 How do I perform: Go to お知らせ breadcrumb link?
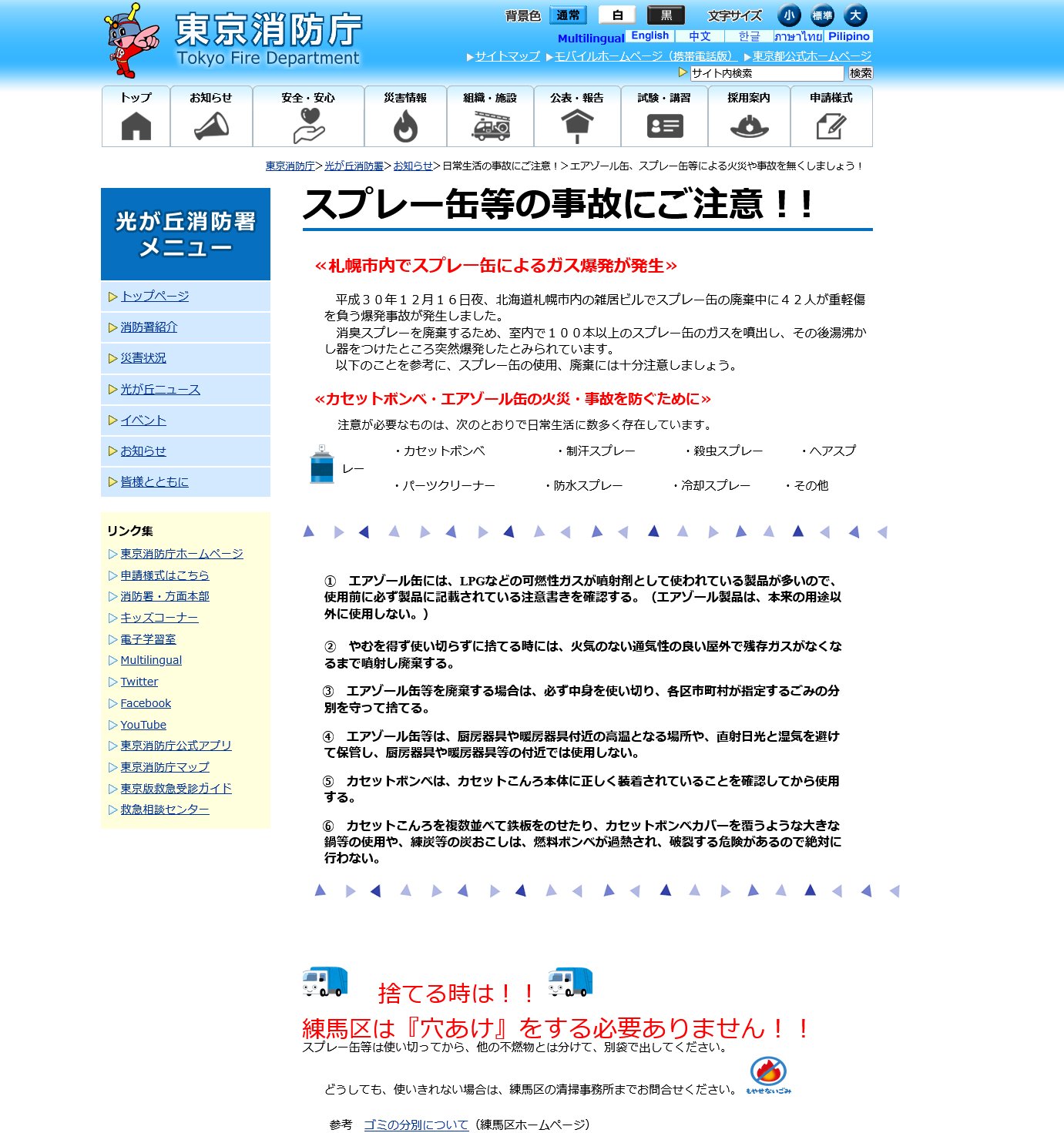[x=413, y=166]
